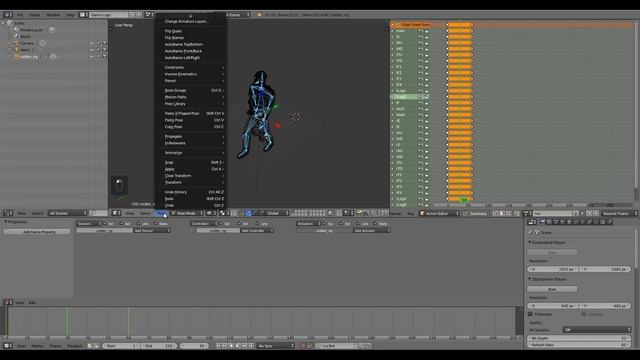
Task: Open the Pose Library submenu
Action: pos(190,104)
